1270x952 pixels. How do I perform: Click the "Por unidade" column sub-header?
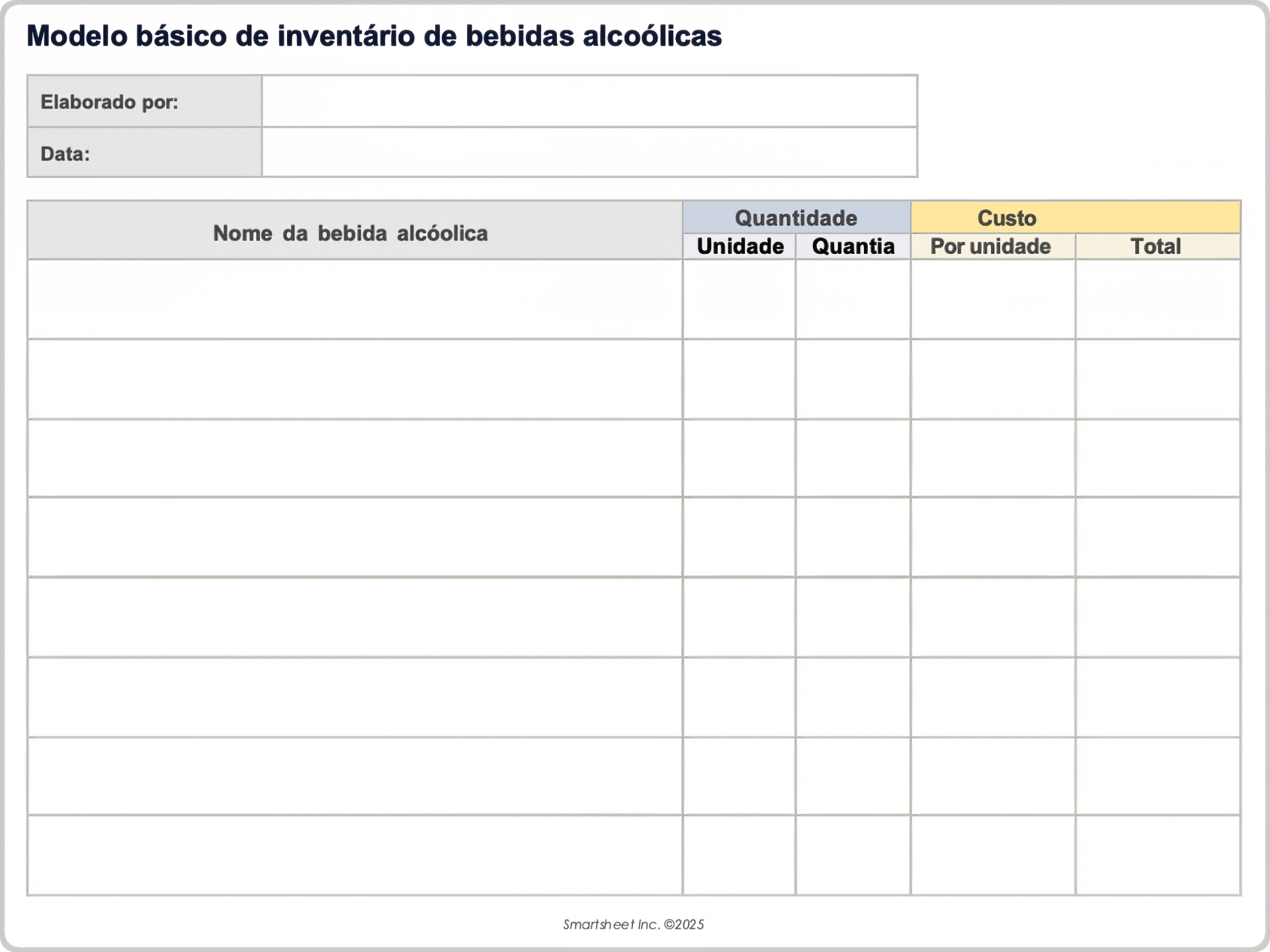click(x=992, y=247)
